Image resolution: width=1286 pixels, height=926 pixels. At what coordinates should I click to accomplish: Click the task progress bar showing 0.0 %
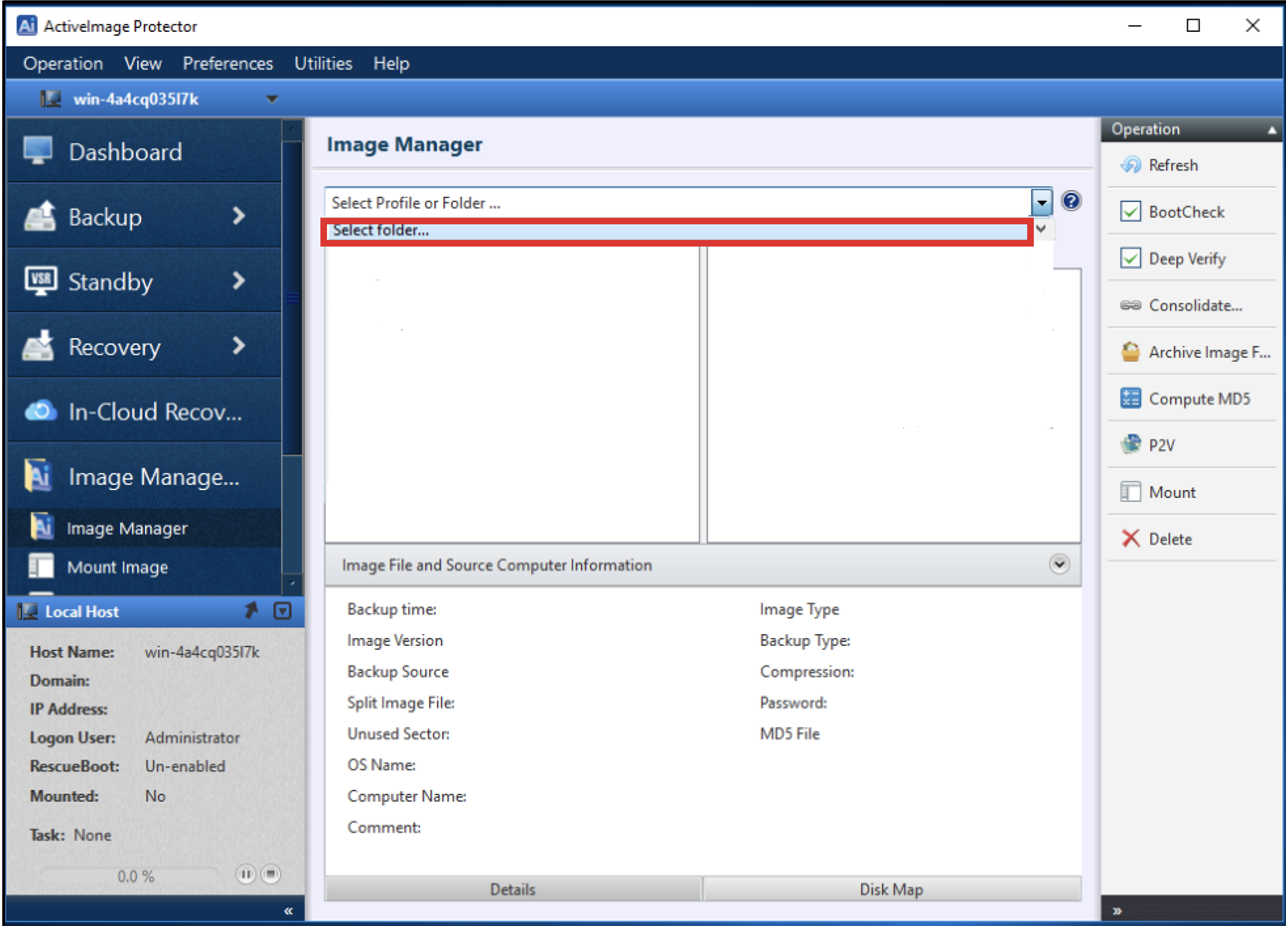132,875
